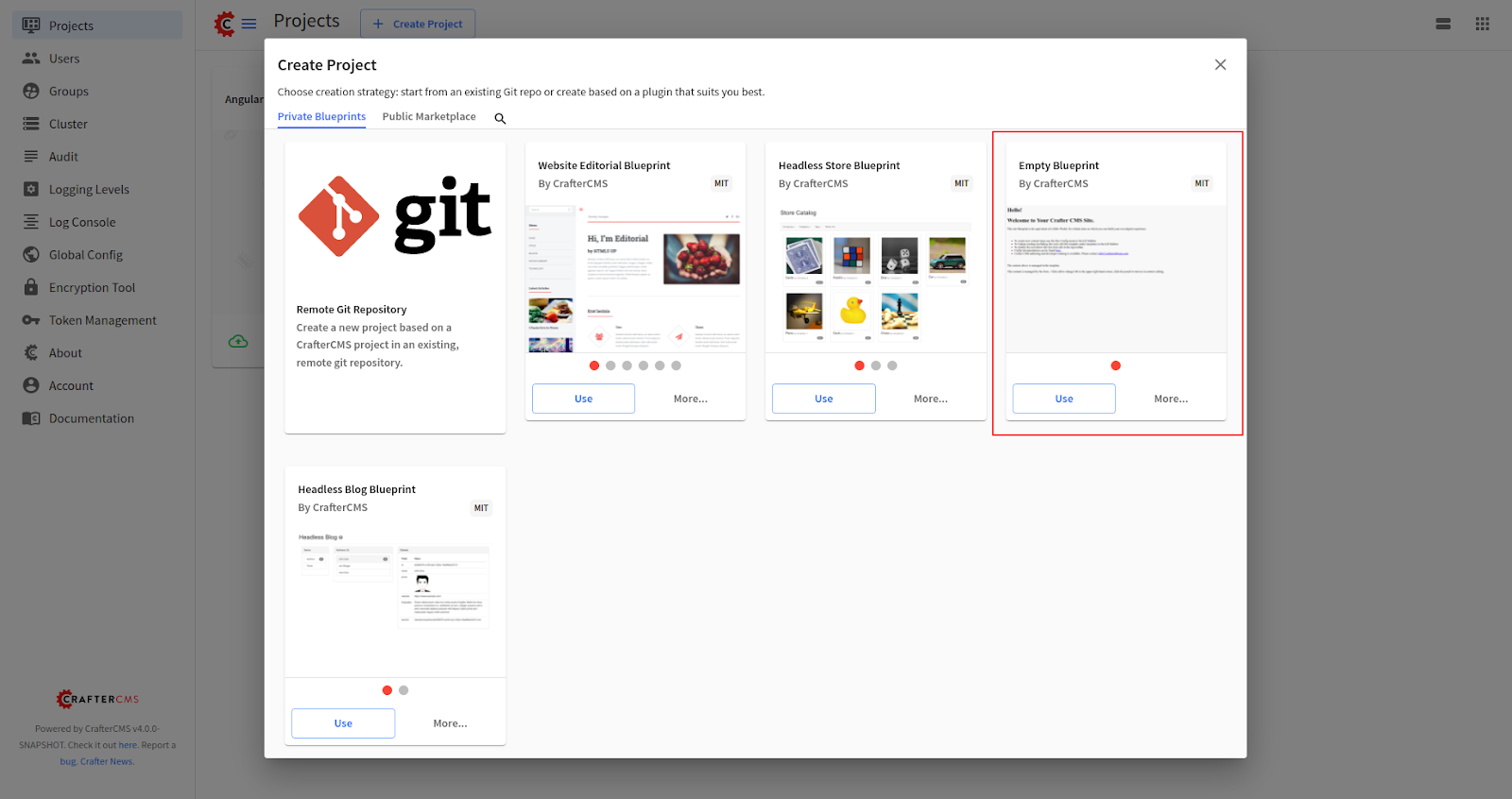Choose the Remote Git Repository card
The image size is (1512, 799).
(x=395, y=288)
